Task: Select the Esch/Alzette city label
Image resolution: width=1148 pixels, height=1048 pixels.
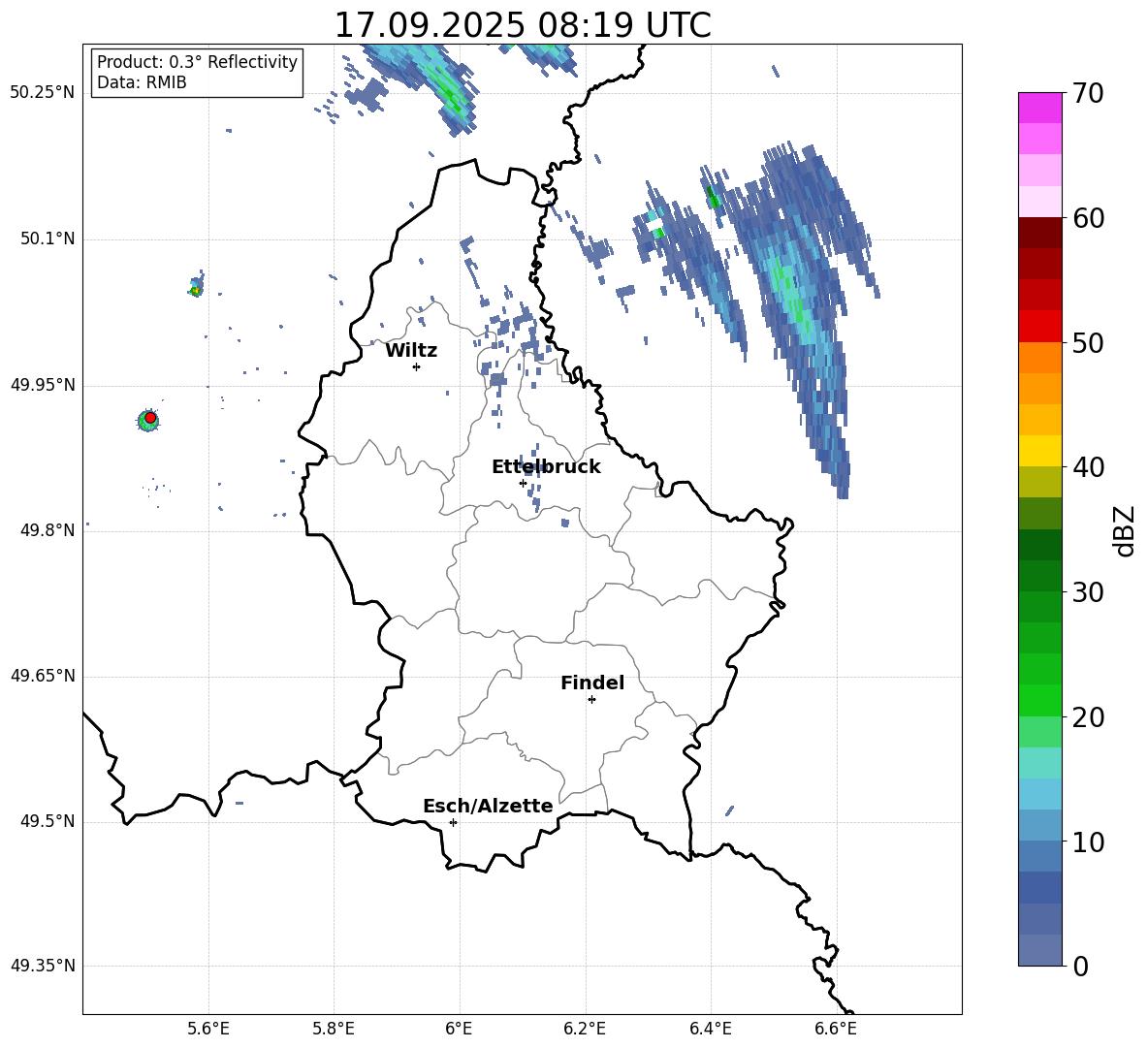Action: coord(488,806)
